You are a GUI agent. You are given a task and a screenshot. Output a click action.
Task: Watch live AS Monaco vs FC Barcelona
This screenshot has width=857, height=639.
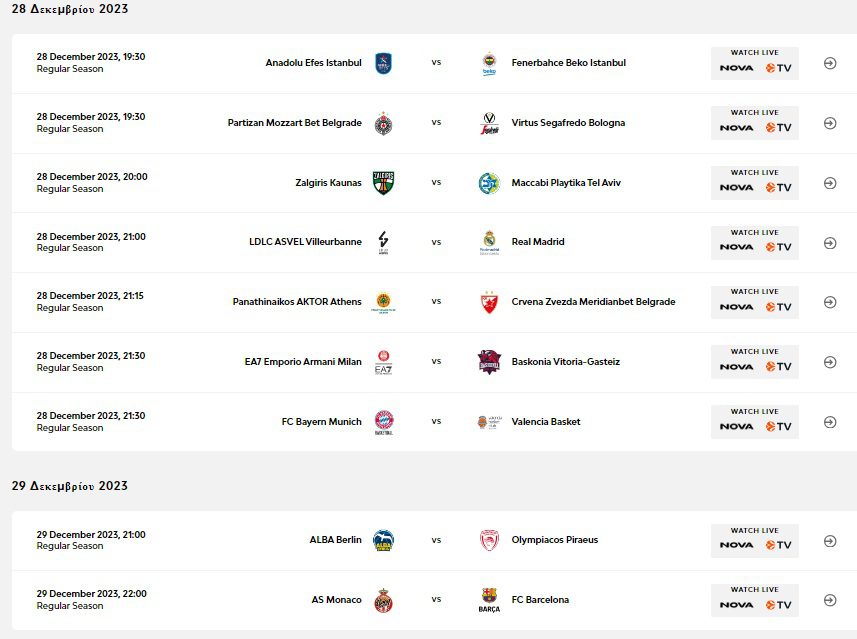[x=755, y=600]
